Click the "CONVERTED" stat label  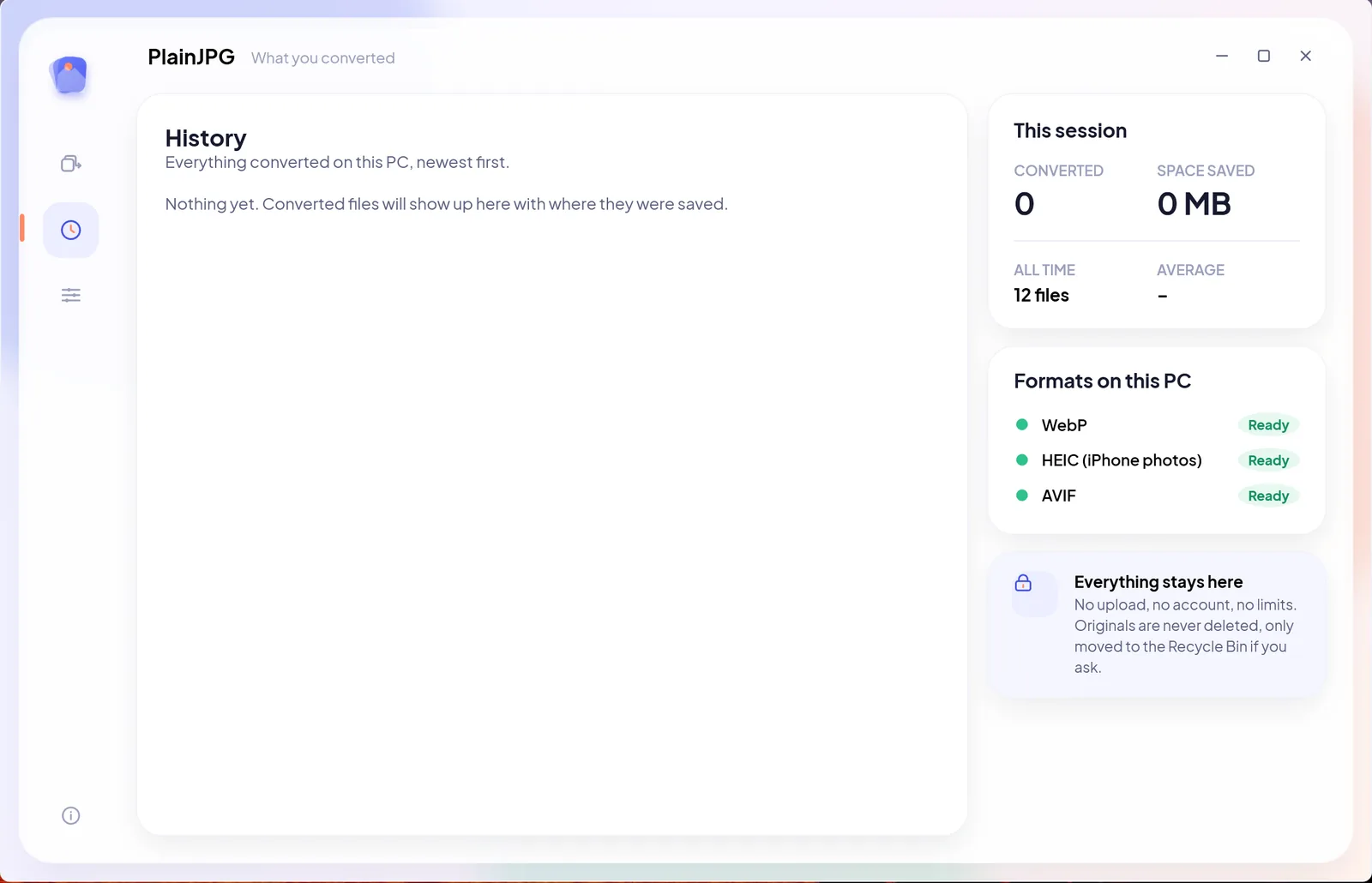coord(1058,171)
